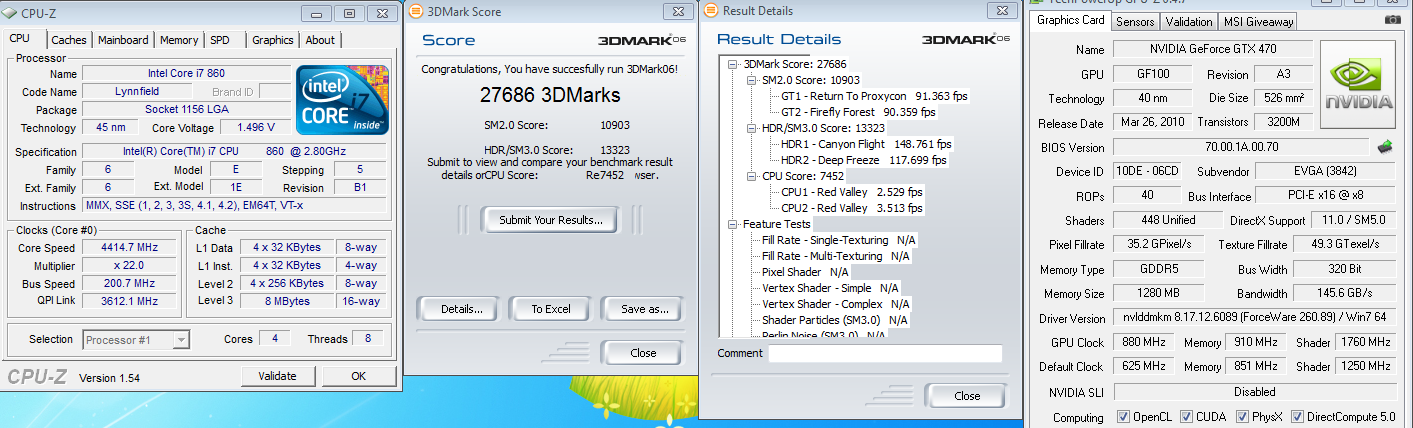Select Fill Rate - Single-Texturing row

(x=839, y=240)
